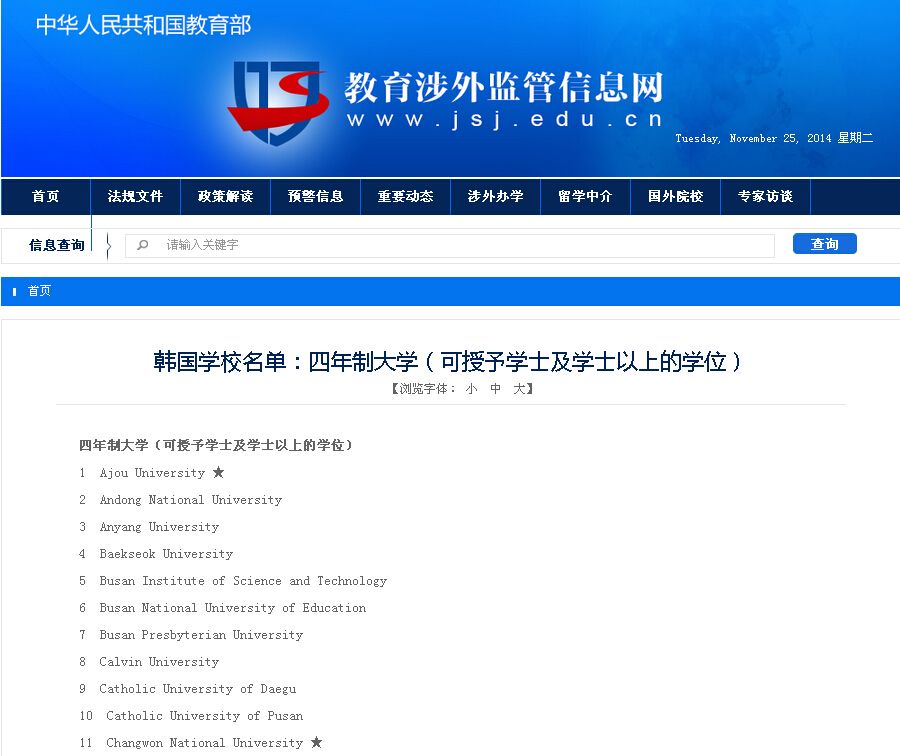Image resolution: width=900 pixels, height=756 pixels.
Task: Click the star beside Ajou University
Action: click(x=218, y=472)
